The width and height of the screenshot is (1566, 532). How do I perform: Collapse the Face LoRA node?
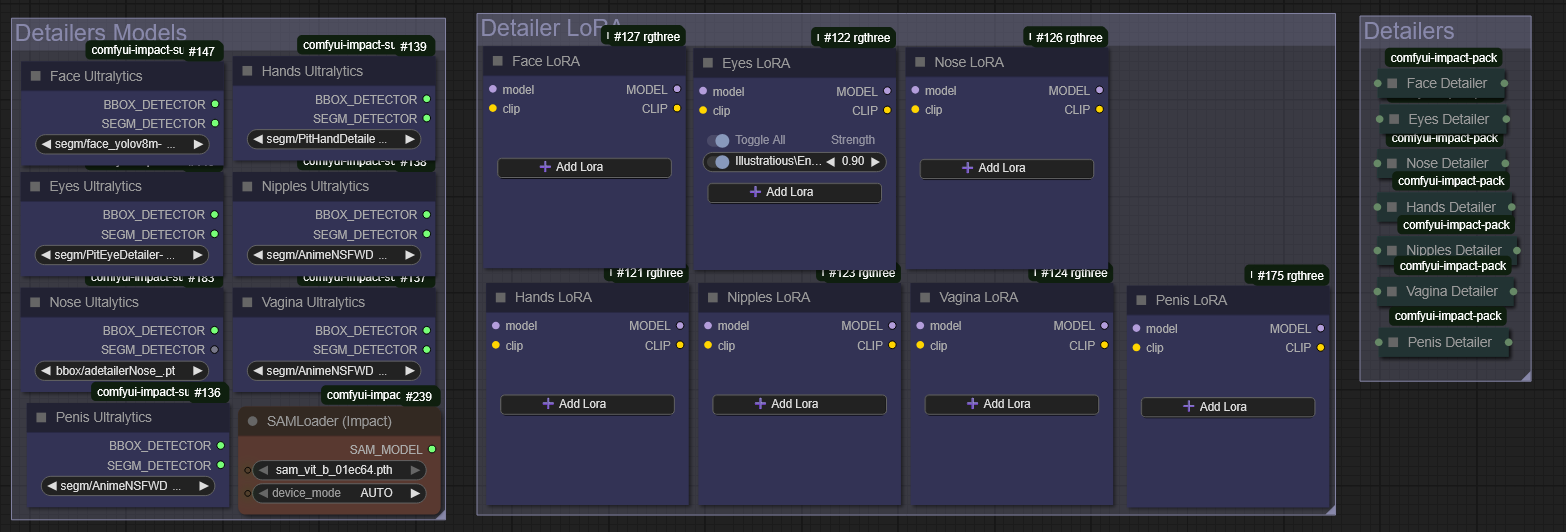498,61
